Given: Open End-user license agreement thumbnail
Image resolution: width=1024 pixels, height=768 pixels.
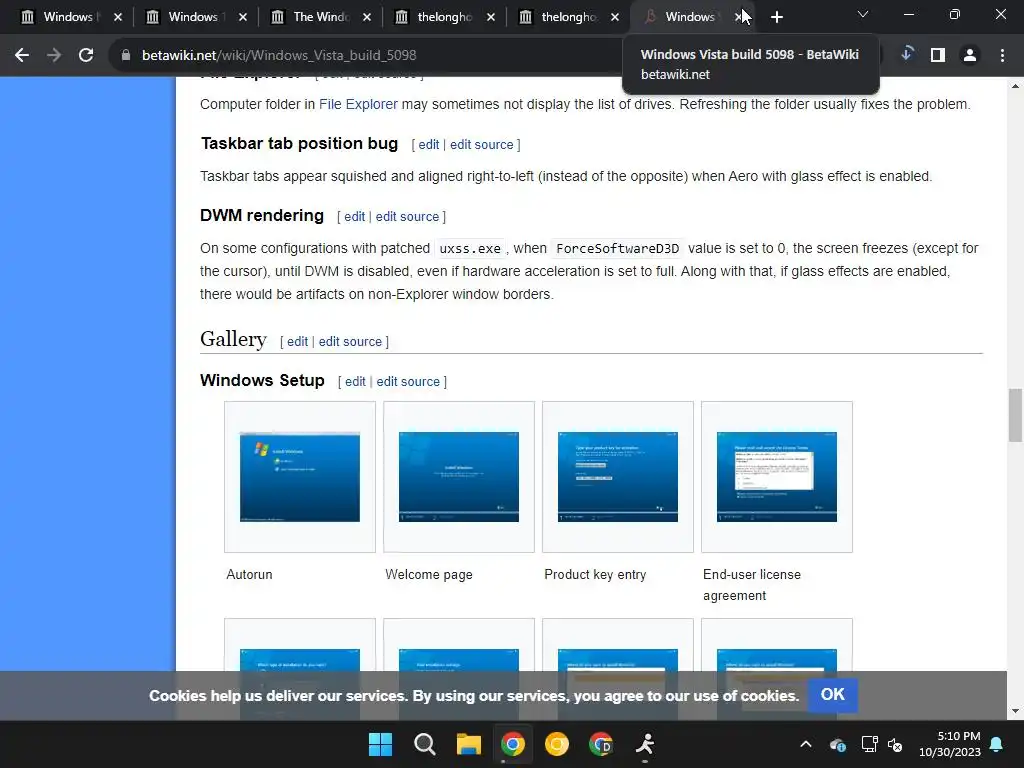Looking at the screenshot, I should coord(776,477).
